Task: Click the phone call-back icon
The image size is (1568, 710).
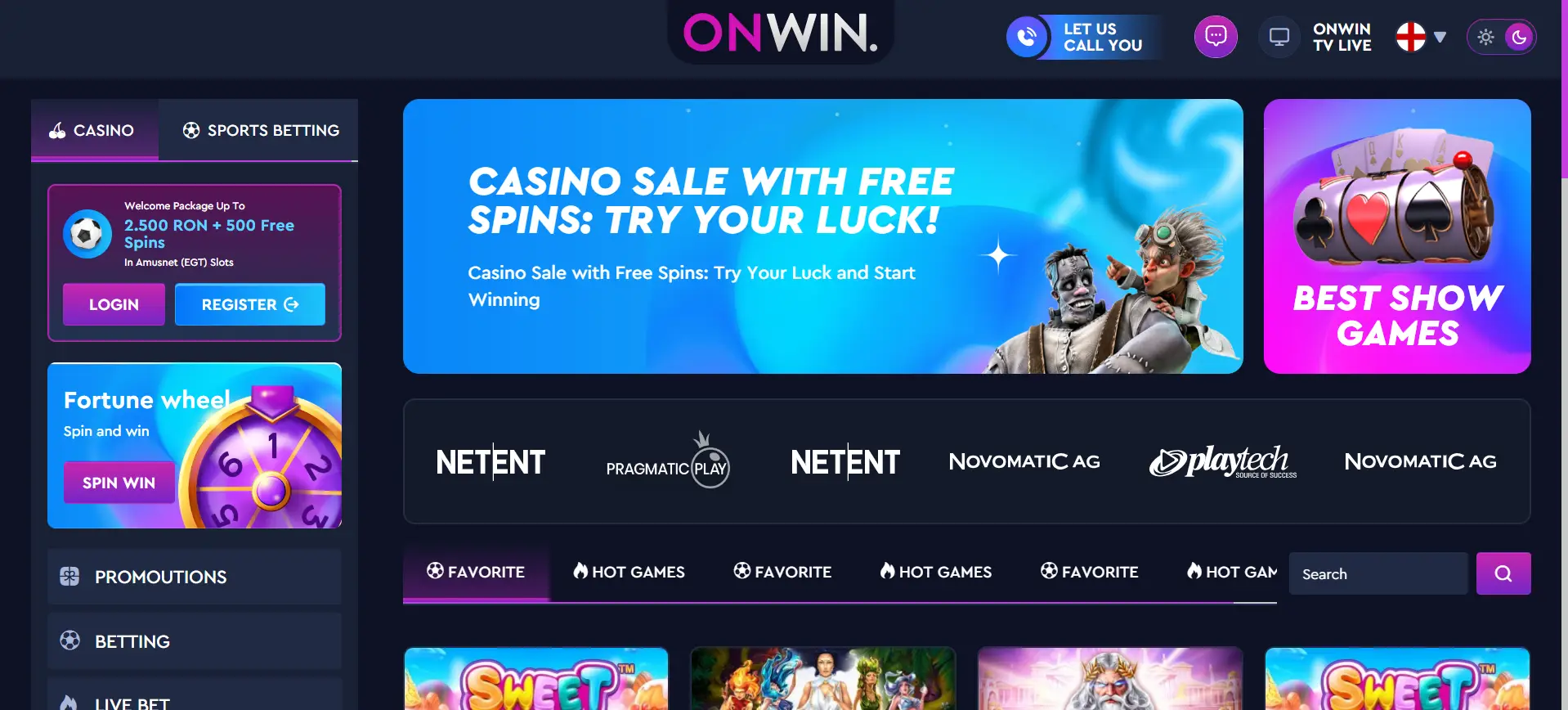Action: 1027,37
